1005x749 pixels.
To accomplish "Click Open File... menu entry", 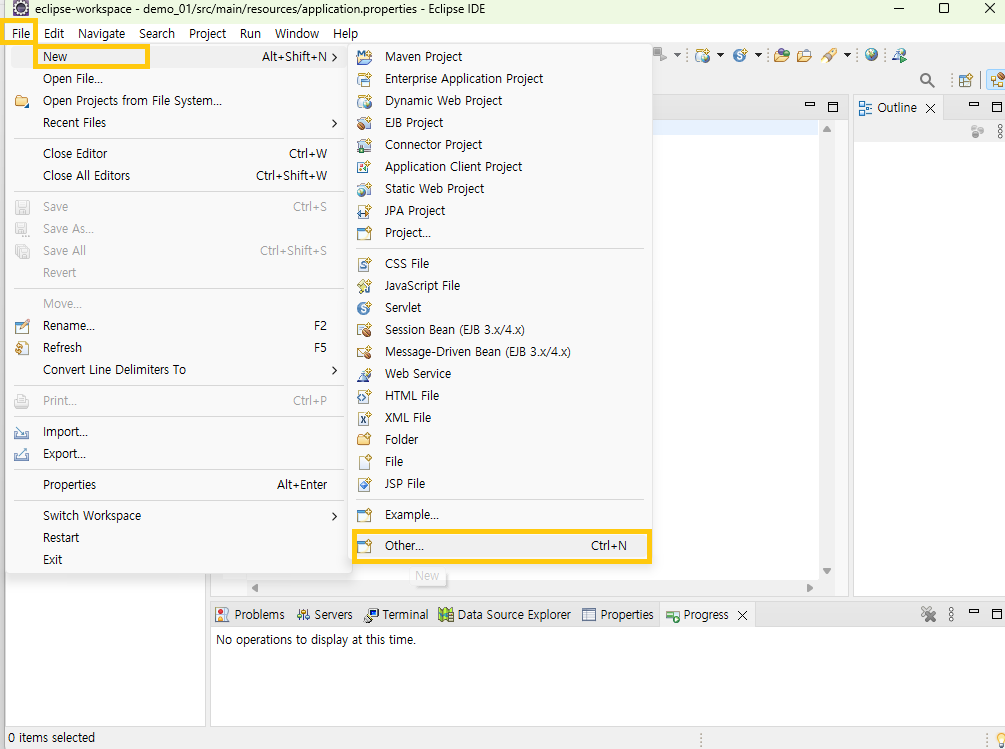I will (x=178, y=79).
